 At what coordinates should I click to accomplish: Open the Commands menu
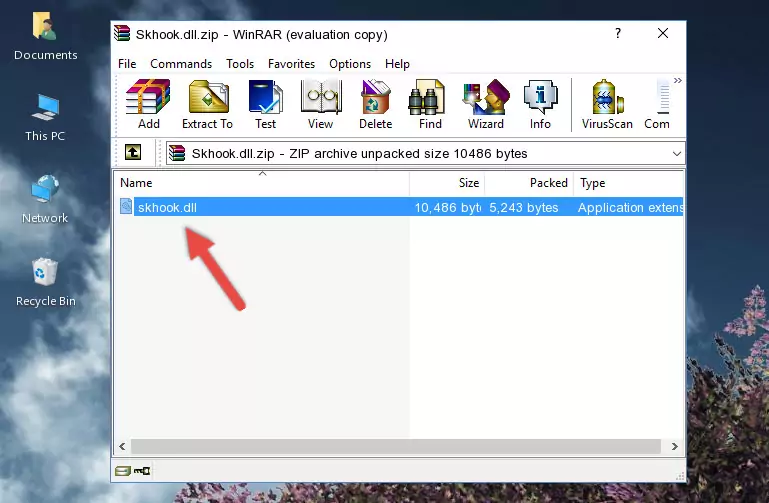pos(181,64)
